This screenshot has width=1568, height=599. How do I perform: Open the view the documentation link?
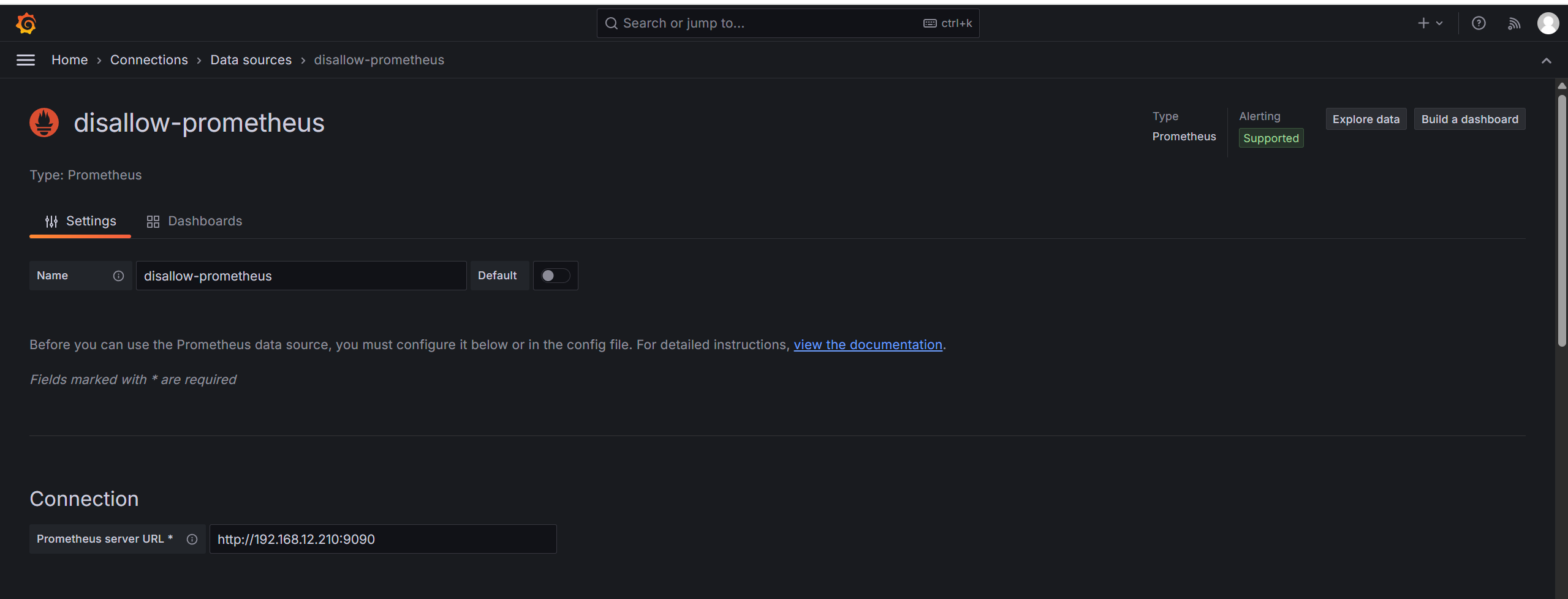(868, 345)
